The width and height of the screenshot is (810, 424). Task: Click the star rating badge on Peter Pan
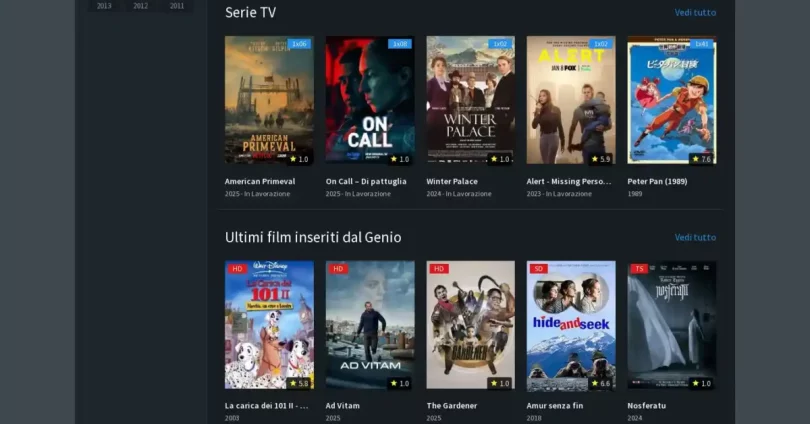(702, 159)
